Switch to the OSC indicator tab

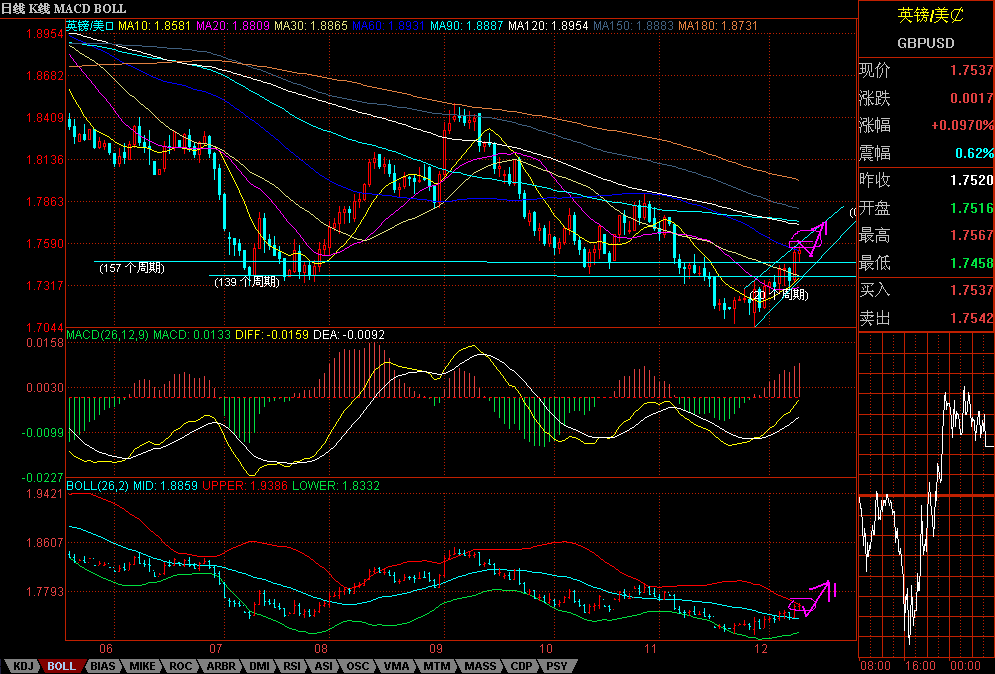pos(357,666)
